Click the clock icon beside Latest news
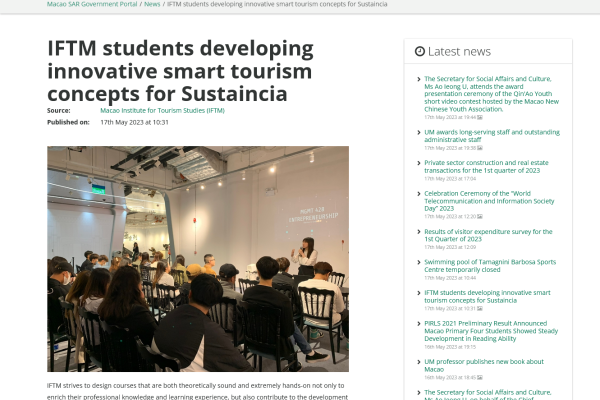Screen dimensions: 600x400 (420, 52)
